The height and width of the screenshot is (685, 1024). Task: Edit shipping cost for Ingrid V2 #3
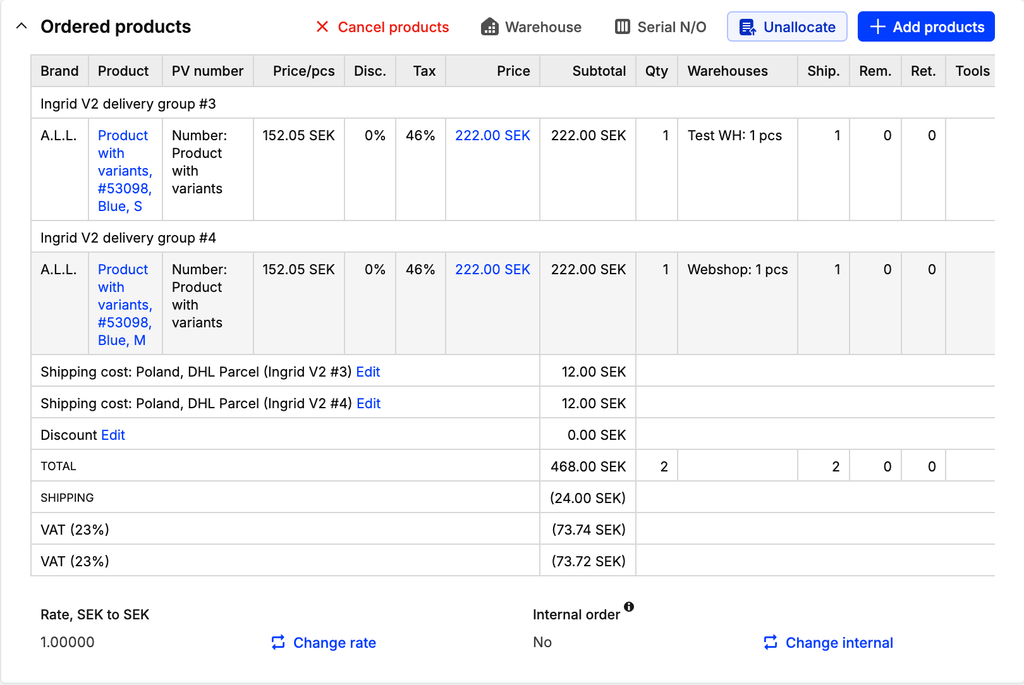point(368,371)
